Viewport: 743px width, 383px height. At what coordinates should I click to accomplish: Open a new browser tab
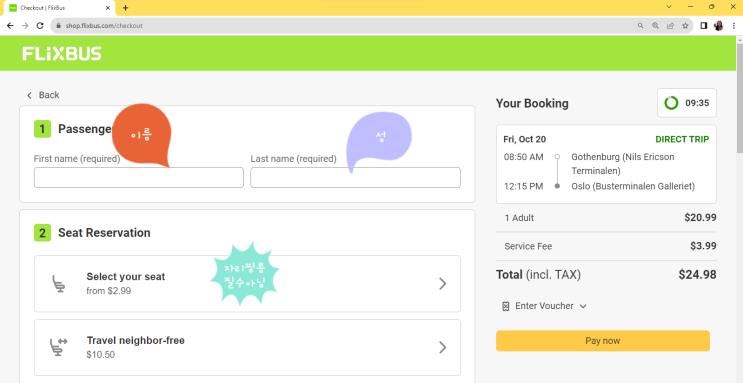[125, 8]
